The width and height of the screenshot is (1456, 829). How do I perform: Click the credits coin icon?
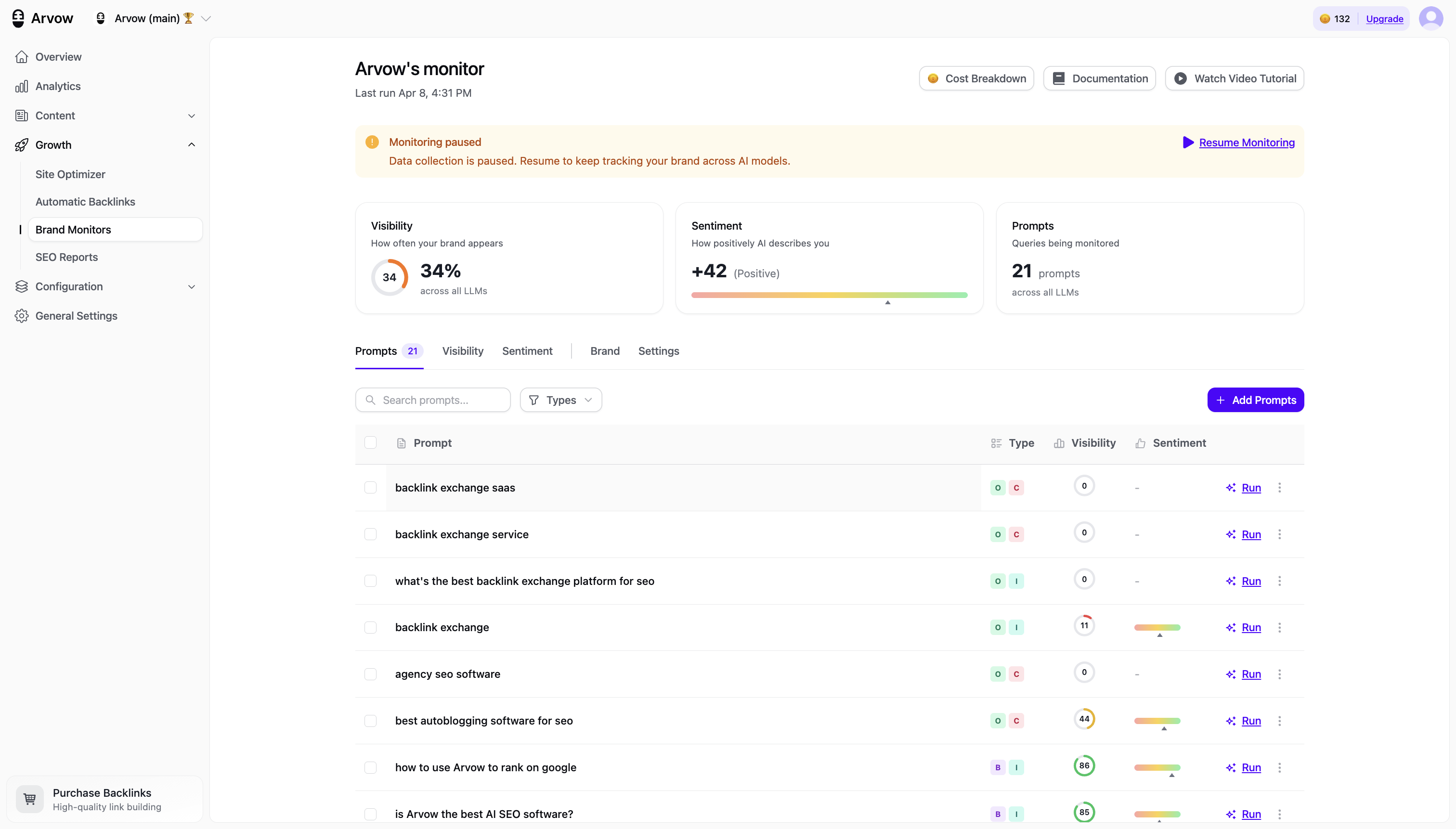click(x=1325, y=19)
